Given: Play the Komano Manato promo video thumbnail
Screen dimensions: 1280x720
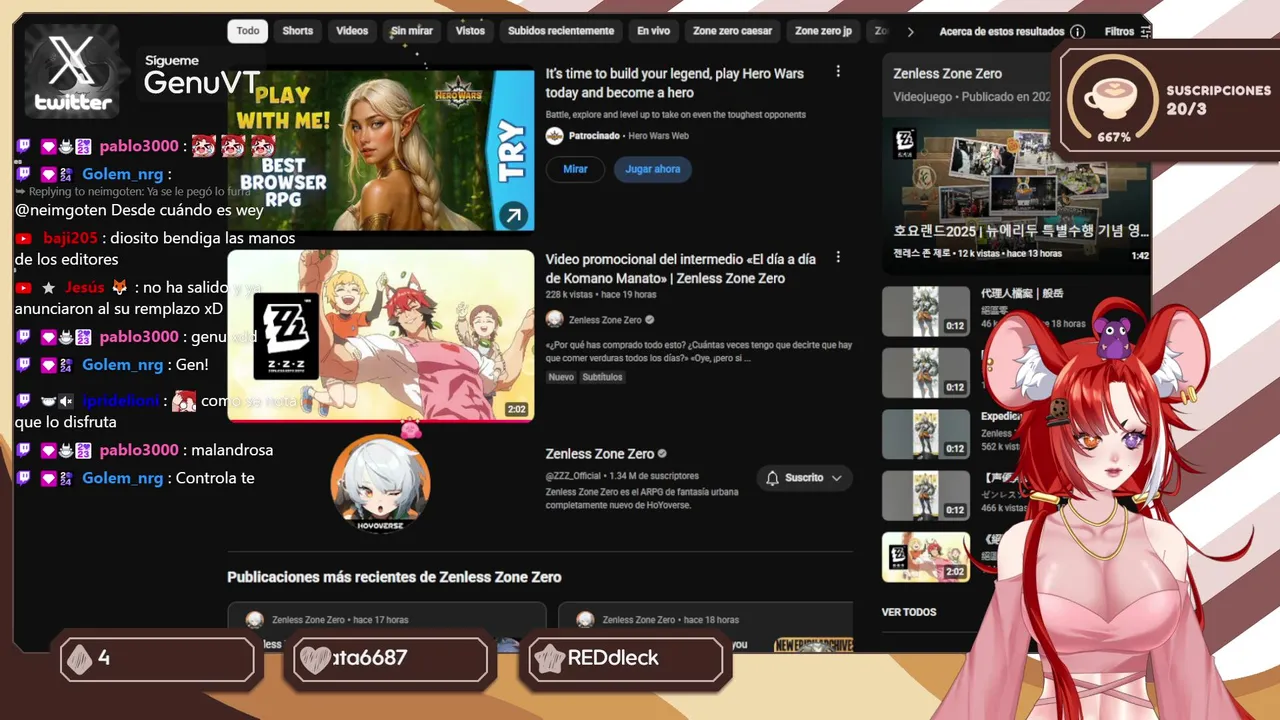Looking at the screenshot, I should [x=381, y=336].
